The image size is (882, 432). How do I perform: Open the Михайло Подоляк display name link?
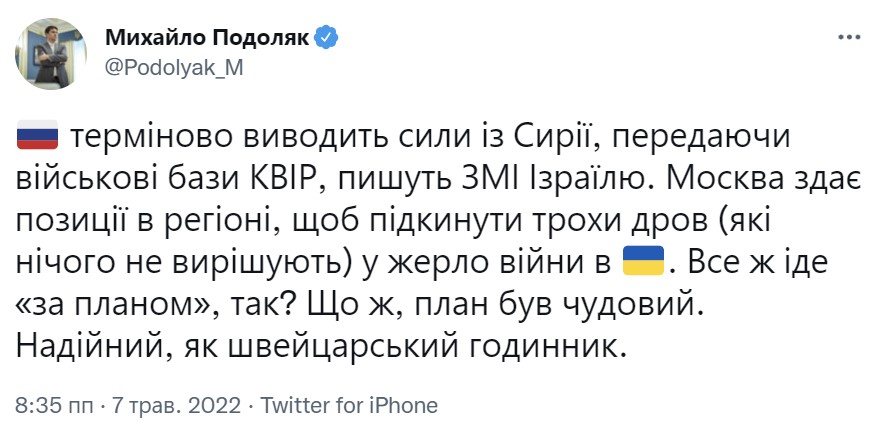click(208, 38)
